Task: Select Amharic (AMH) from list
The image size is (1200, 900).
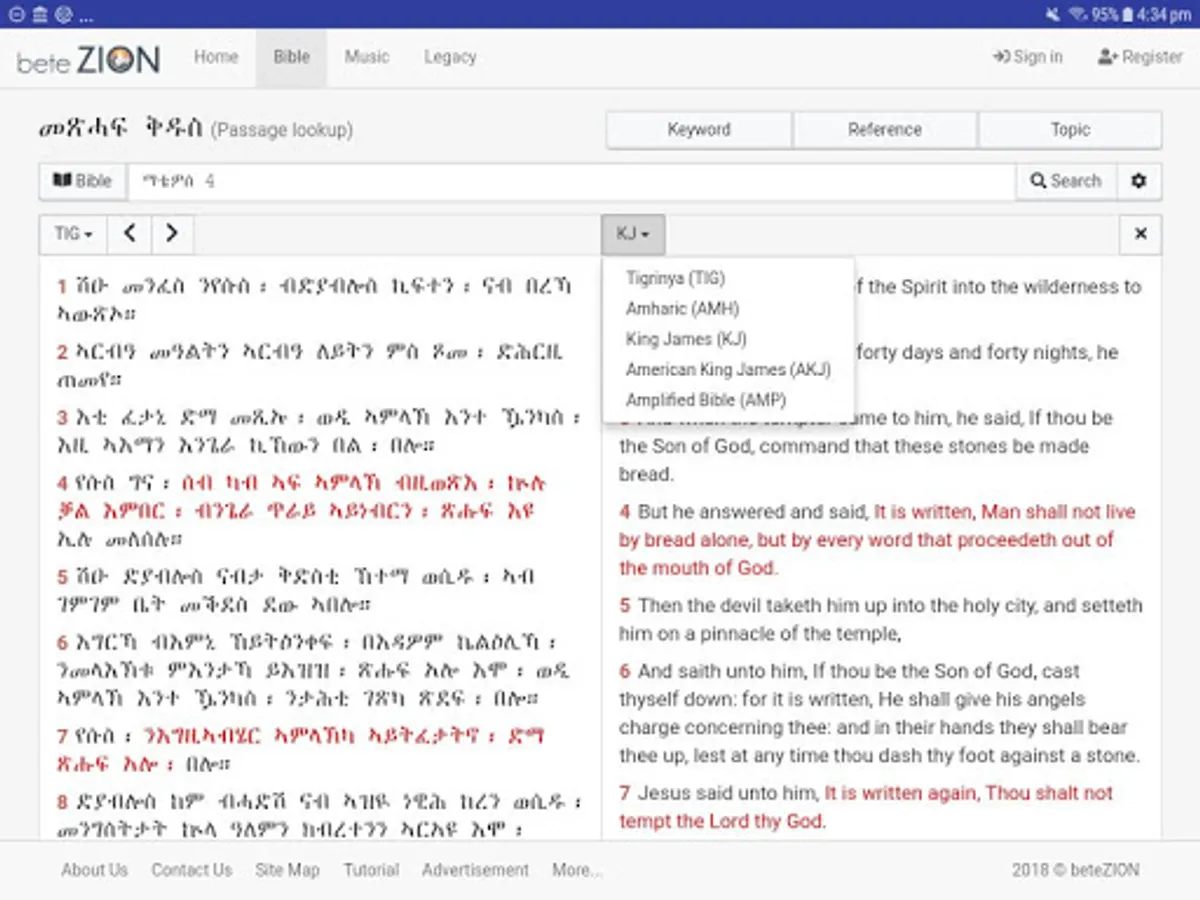Action: (x=682, y=309)
